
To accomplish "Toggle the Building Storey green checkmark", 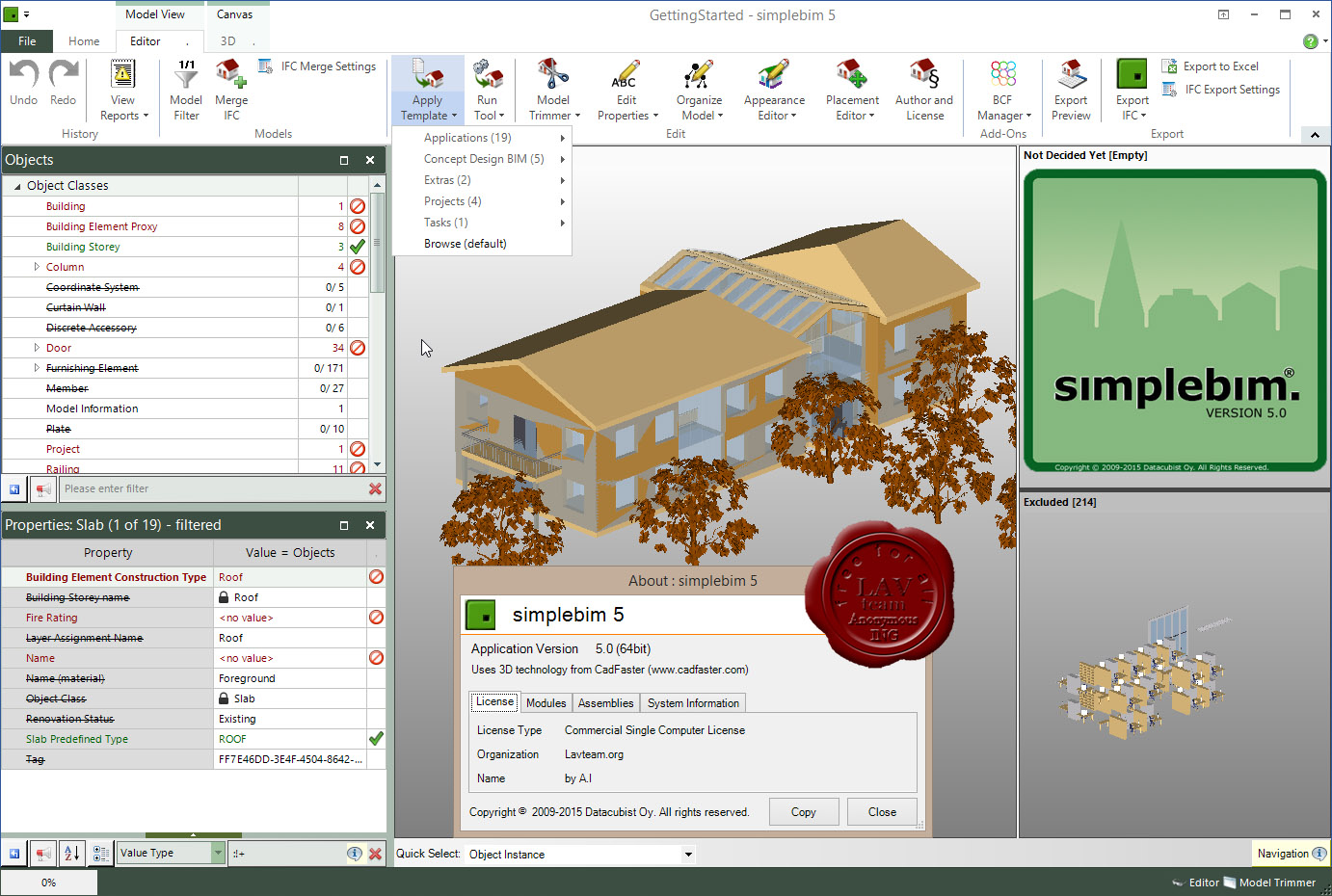I will (x=358, y=247).
